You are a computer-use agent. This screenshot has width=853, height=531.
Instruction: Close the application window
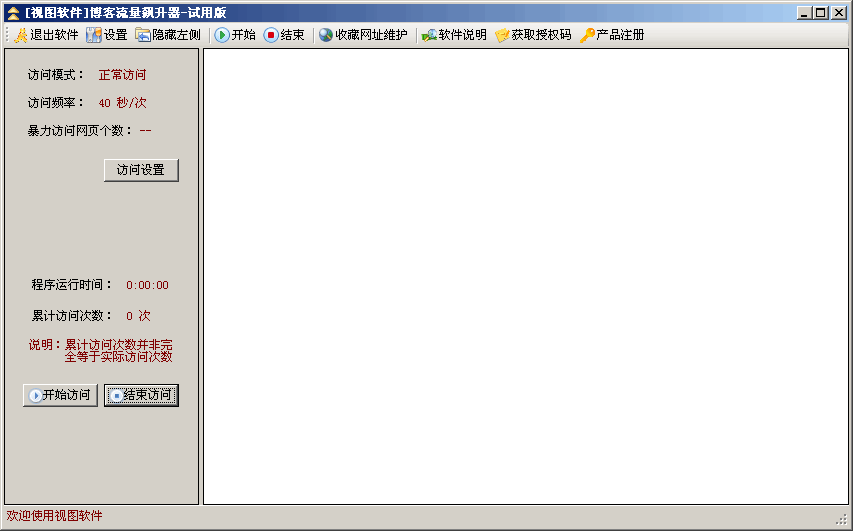[838, 13]
